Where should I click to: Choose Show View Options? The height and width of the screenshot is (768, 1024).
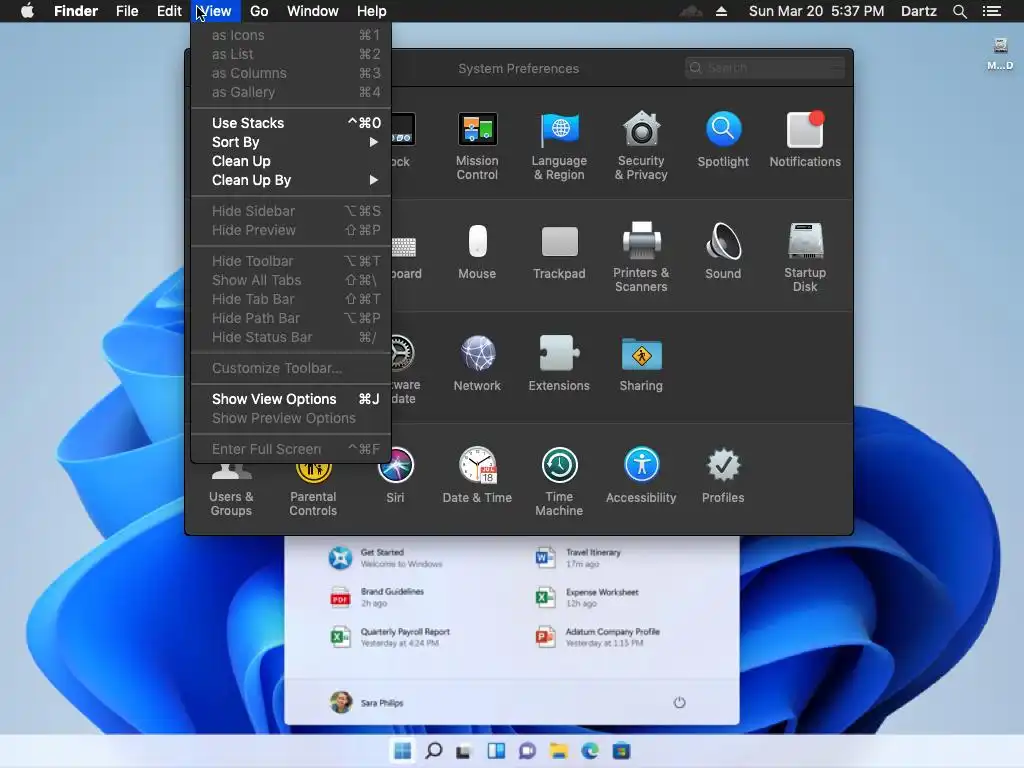pyautogui.click(x=291, y=399)
